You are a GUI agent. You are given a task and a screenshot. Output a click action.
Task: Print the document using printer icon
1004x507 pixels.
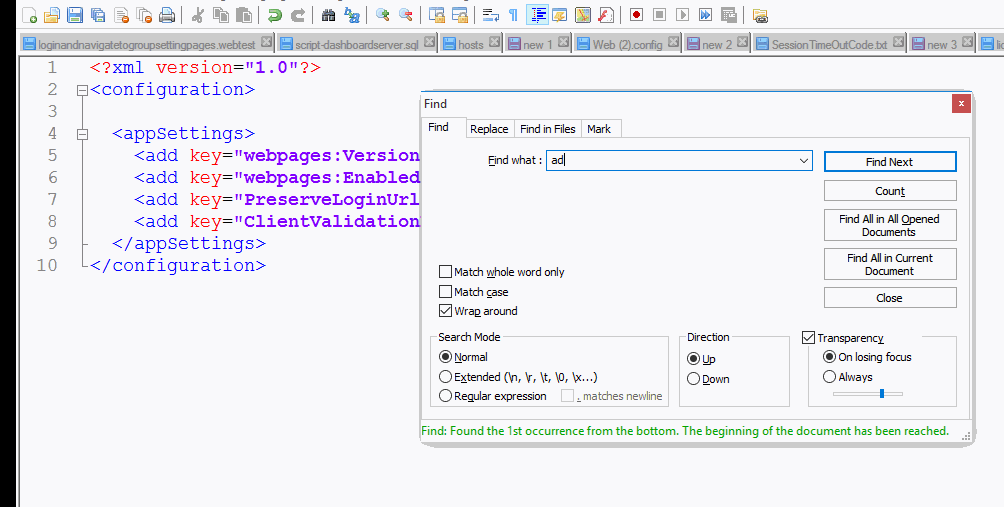pyautogui.click(x=166, y=15)
